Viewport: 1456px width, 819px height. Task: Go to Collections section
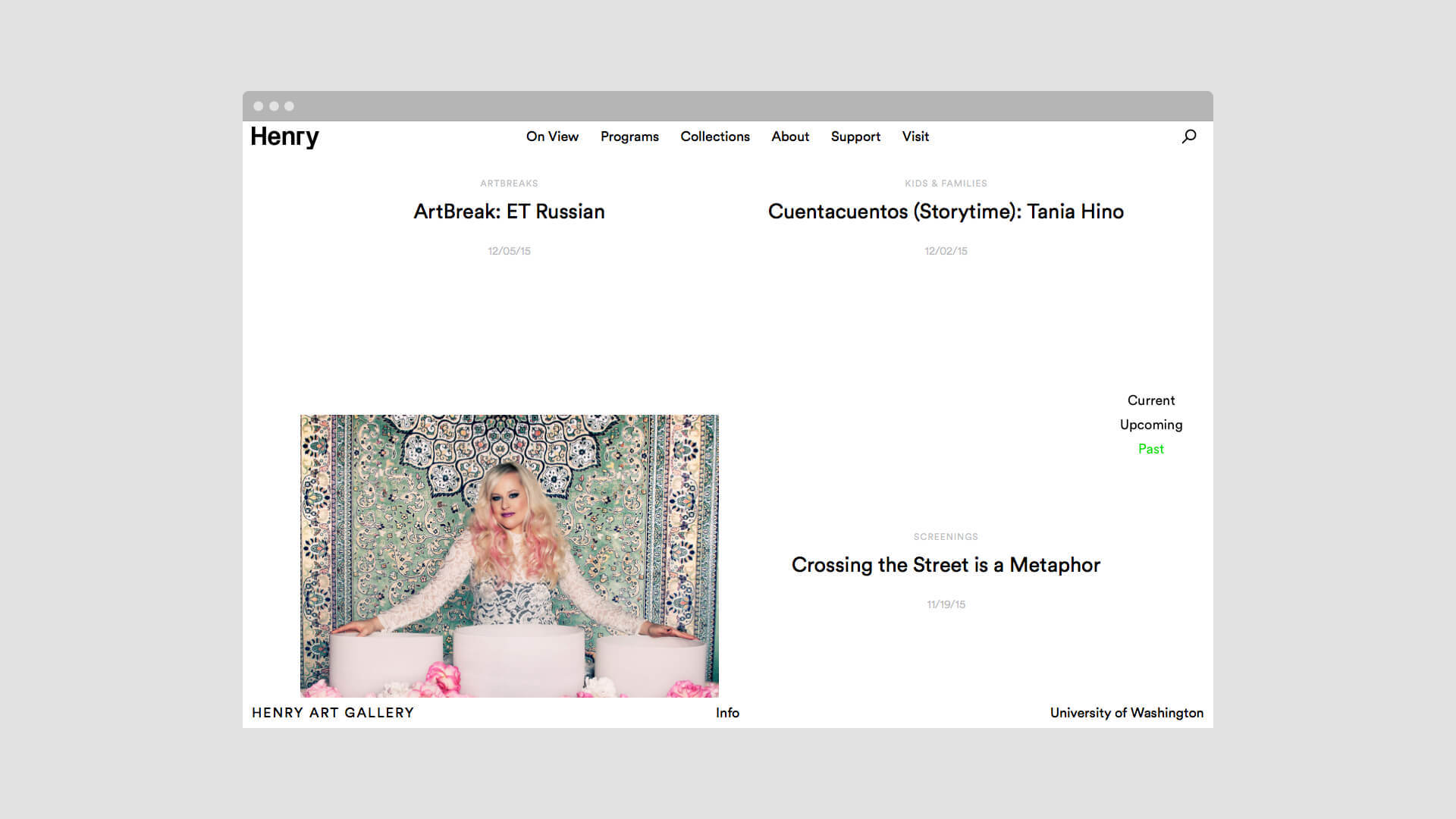(714, 136)
